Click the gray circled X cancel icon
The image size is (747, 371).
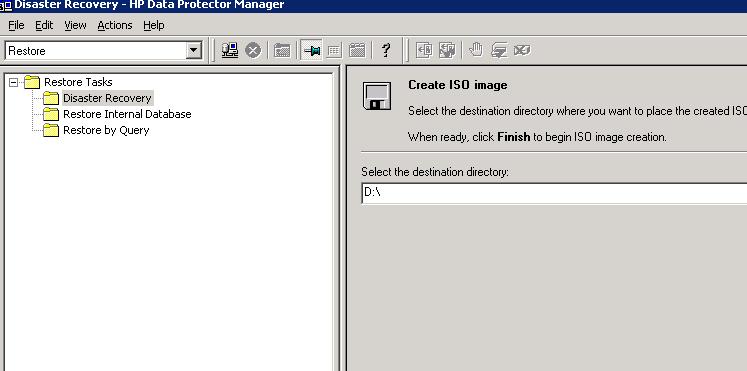click(253, 50)
